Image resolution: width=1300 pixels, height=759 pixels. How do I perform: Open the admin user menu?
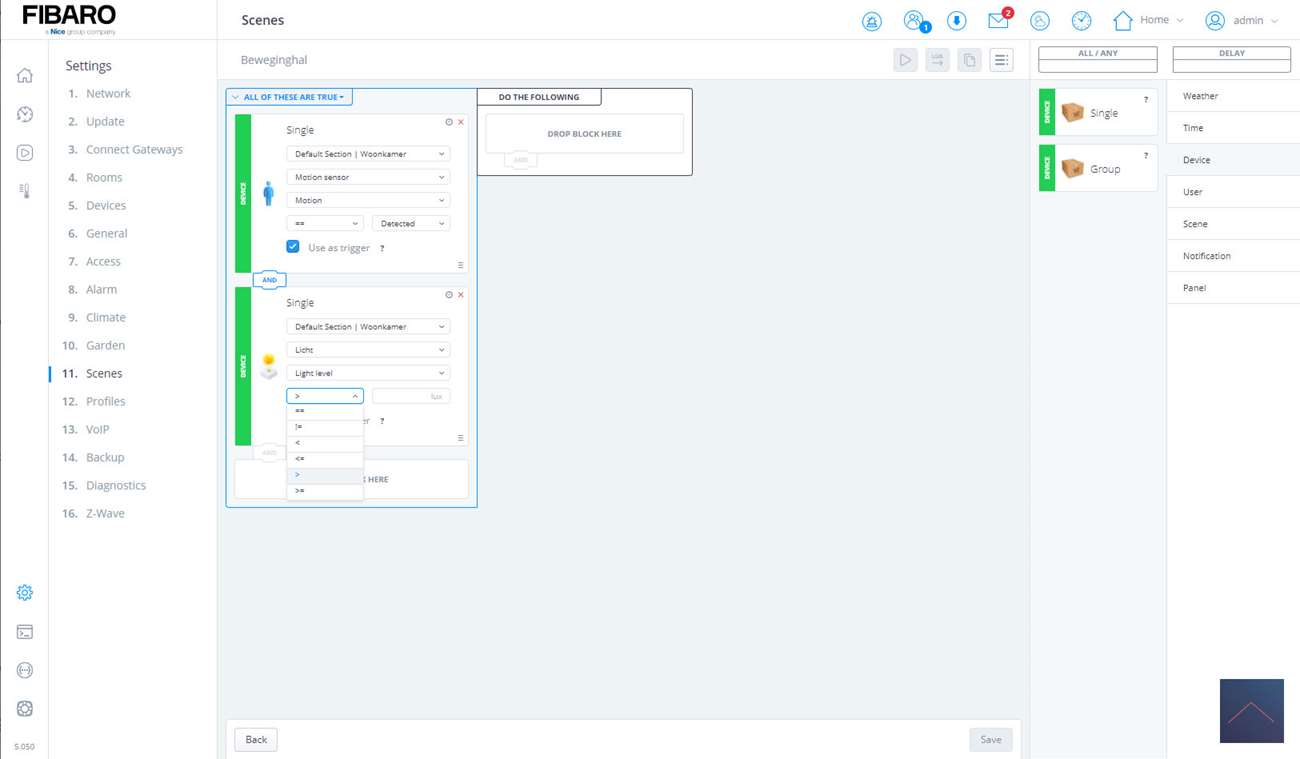[x=1241, y=20]
